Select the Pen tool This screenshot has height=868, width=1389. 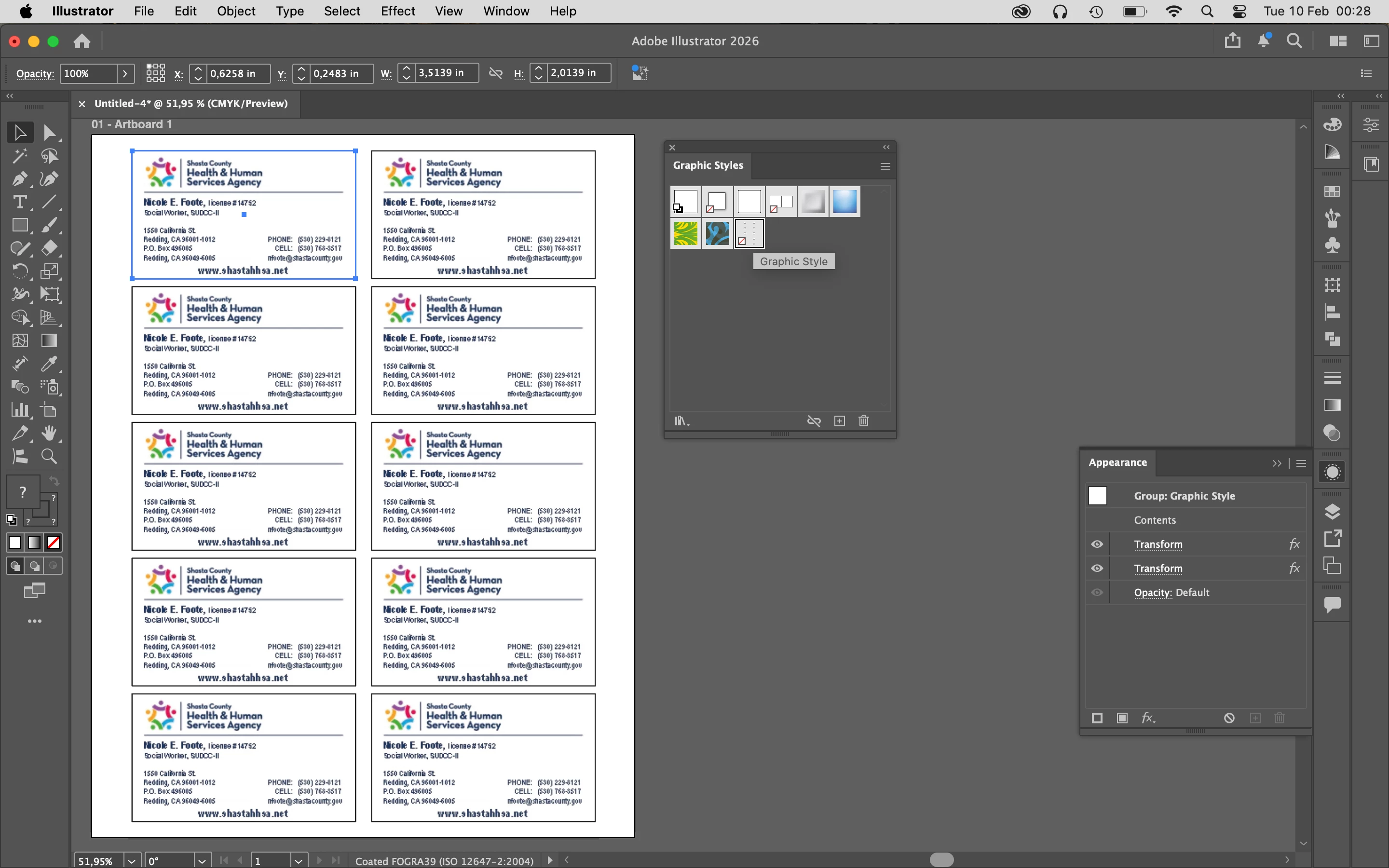[19, 179]
